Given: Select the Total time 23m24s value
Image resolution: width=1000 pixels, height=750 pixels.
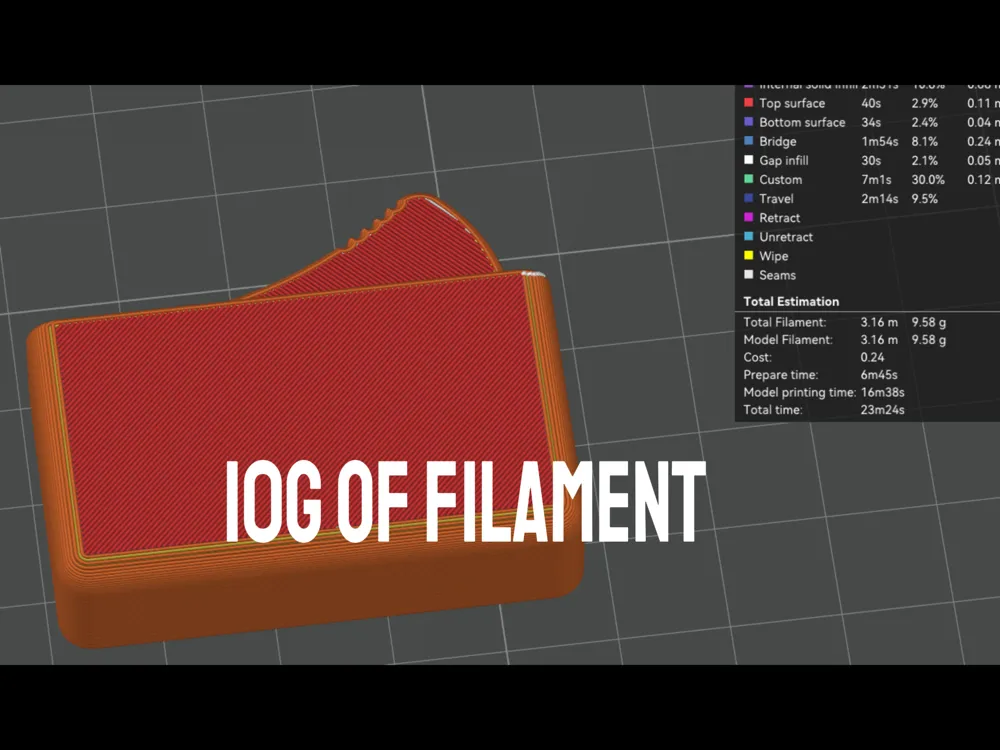Looking at the screenshot, I should click(x=882, y=409).
